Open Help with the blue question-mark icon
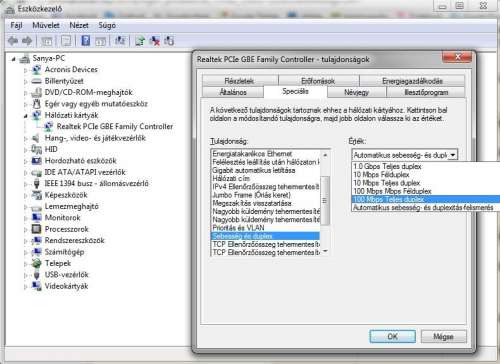 click(x=86, y=41)
